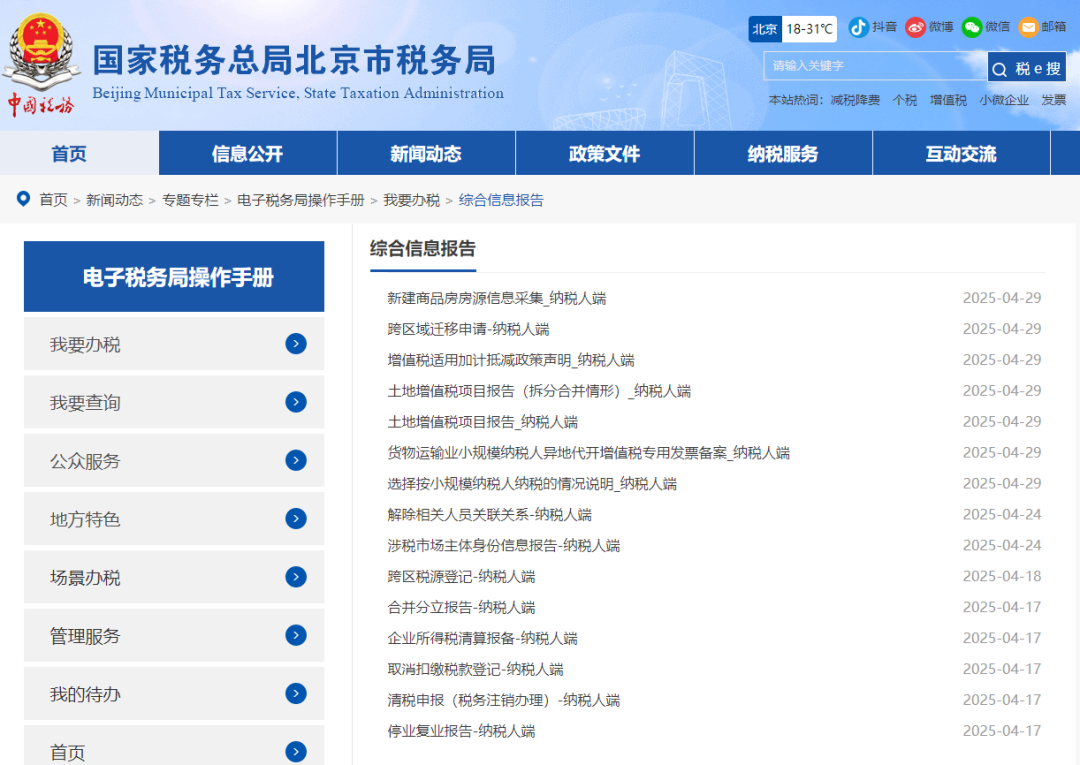Viewport: 1080px width, 765px height.
Task: Click the 税e搜 search button
Action: pyautogui.click(x=1027, y=68)
